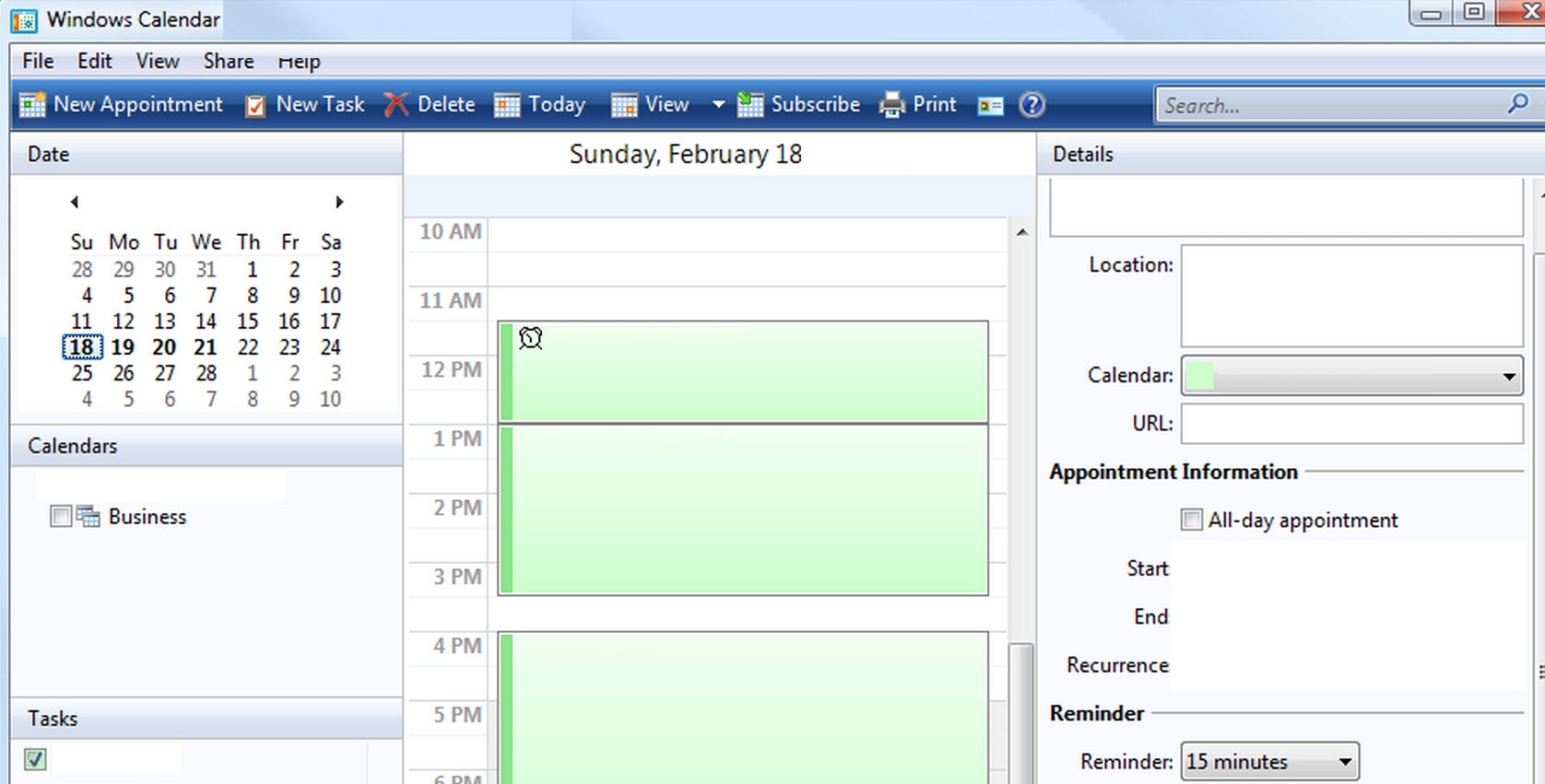Click the day view vertical scrollbar thumb
Screen dimensions: 1545x784
point(1021,714)
